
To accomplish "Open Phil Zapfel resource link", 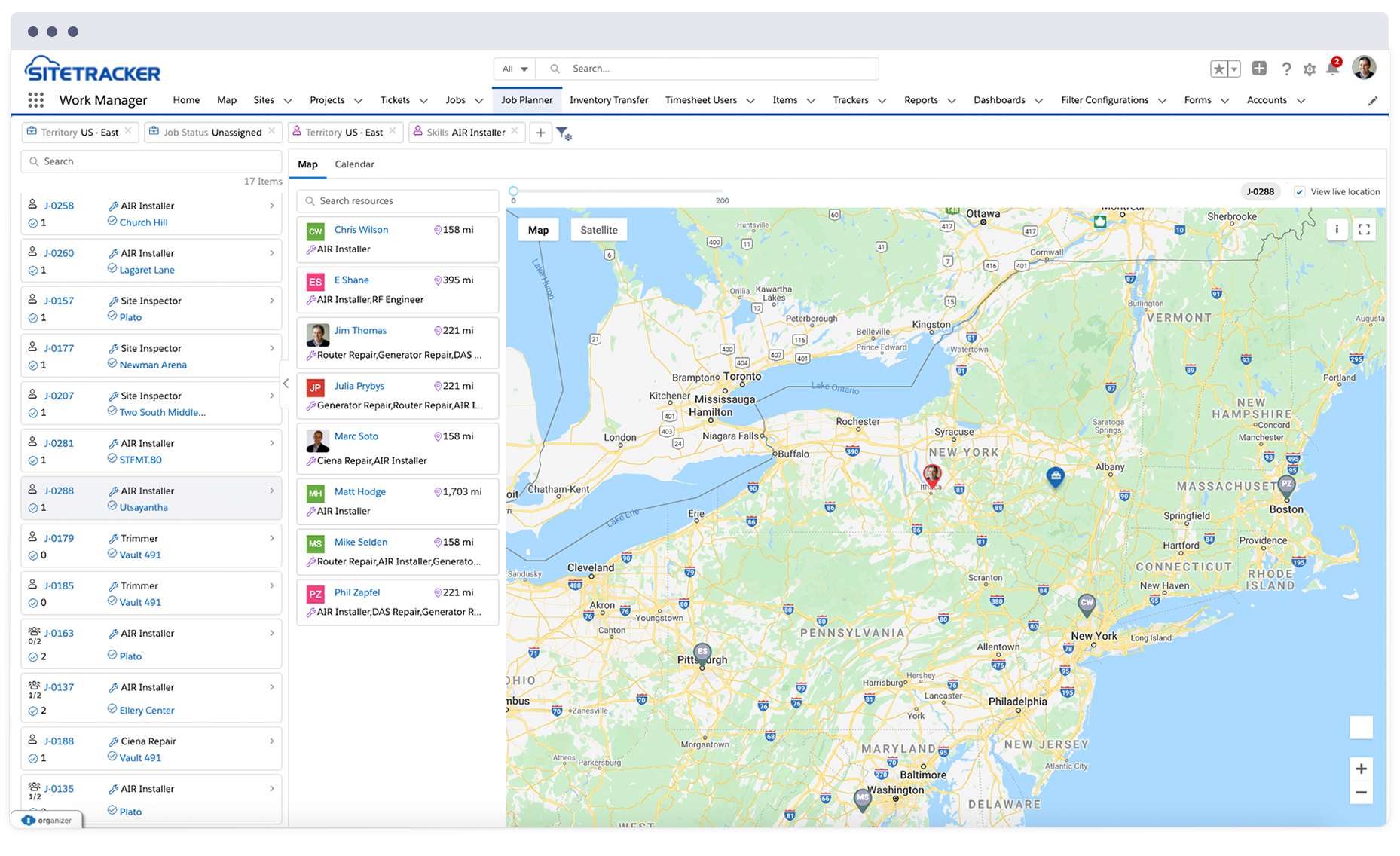I will [357, 593].
